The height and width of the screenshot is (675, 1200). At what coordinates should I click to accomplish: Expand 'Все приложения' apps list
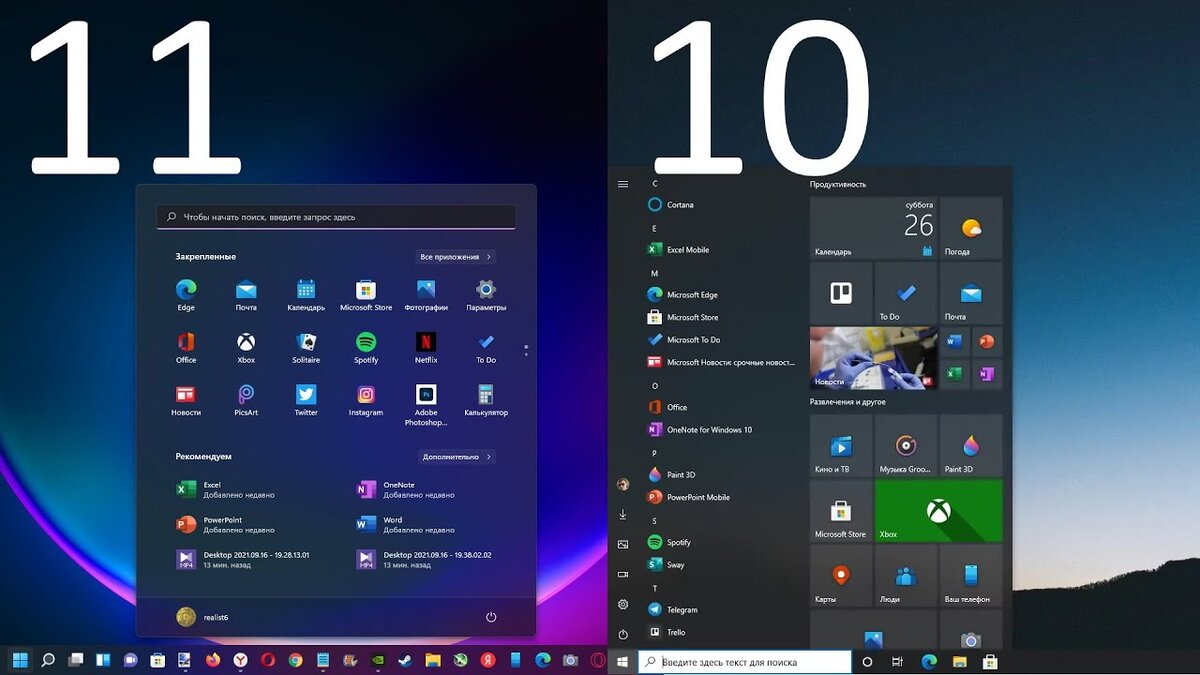(x=456, y=257)
